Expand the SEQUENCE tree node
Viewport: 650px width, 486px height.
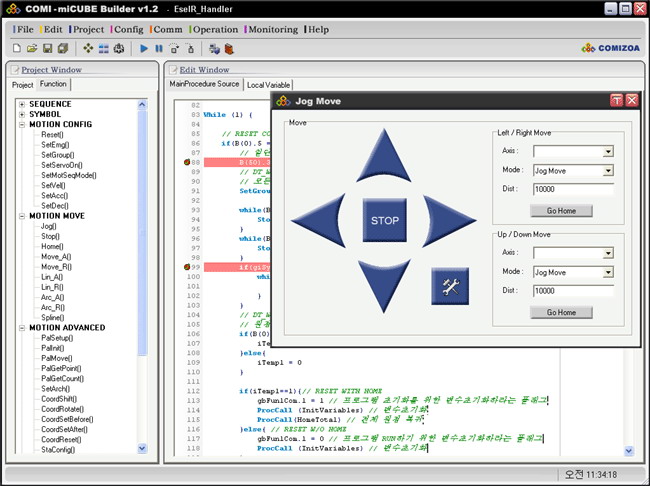20,104
